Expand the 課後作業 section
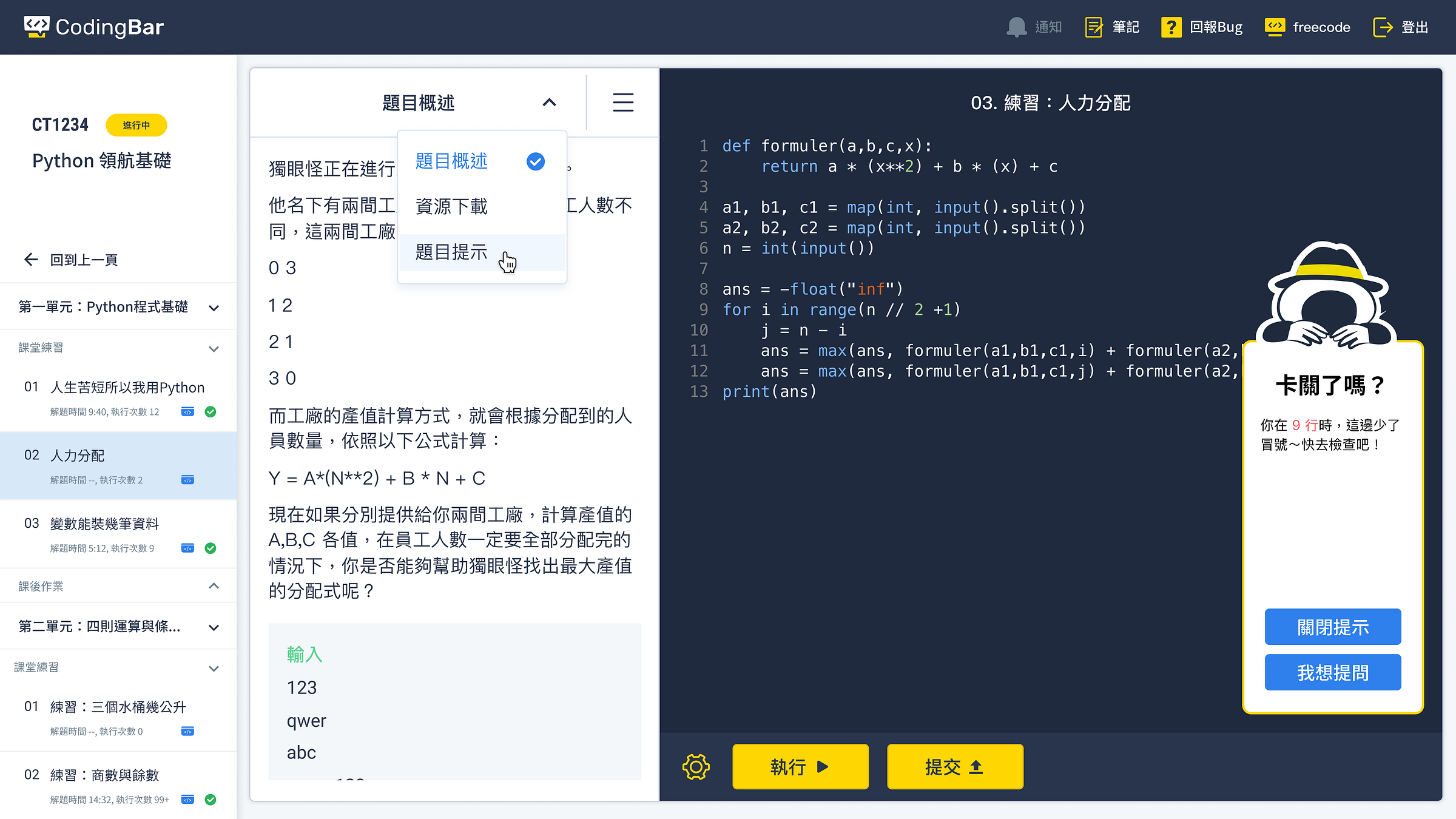This screenshot has height=819, width=1456. pyautogui.click(x=214, y=586)
